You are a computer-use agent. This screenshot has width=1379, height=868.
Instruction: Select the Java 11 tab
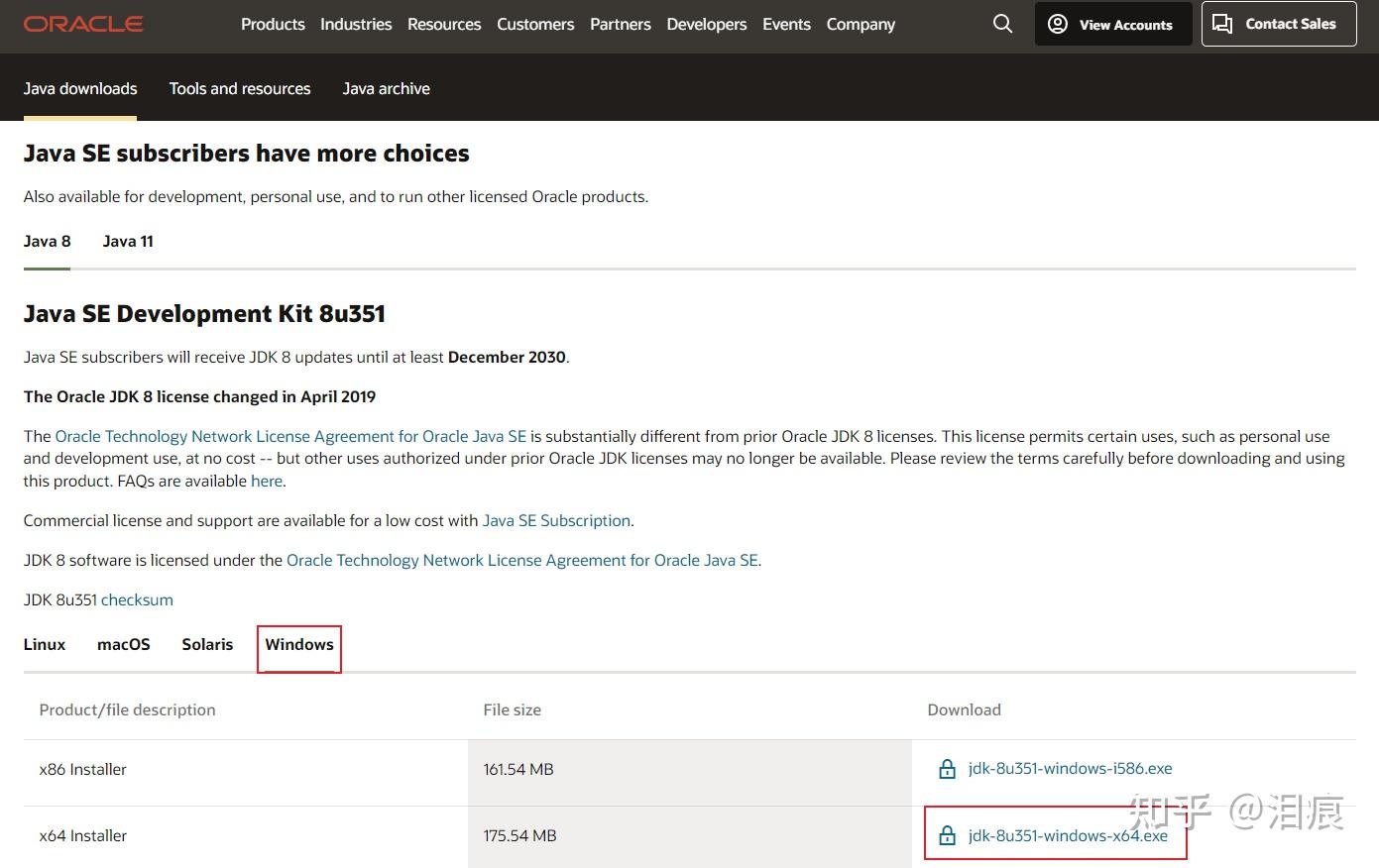coord(128,241)
